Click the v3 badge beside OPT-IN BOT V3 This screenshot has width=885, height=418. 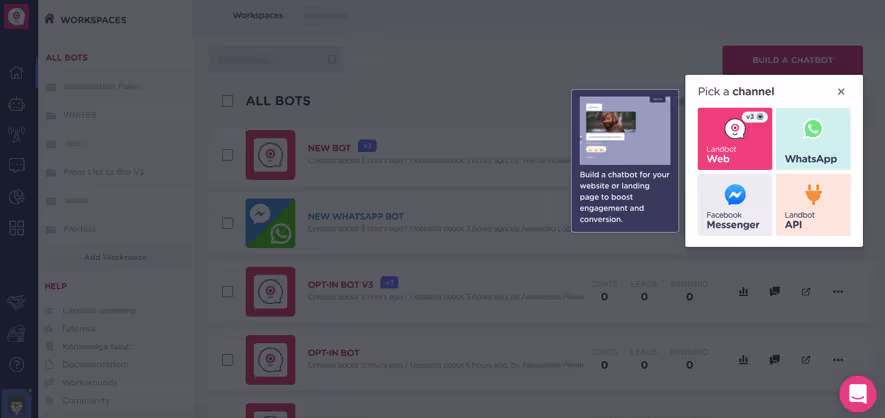389,282
